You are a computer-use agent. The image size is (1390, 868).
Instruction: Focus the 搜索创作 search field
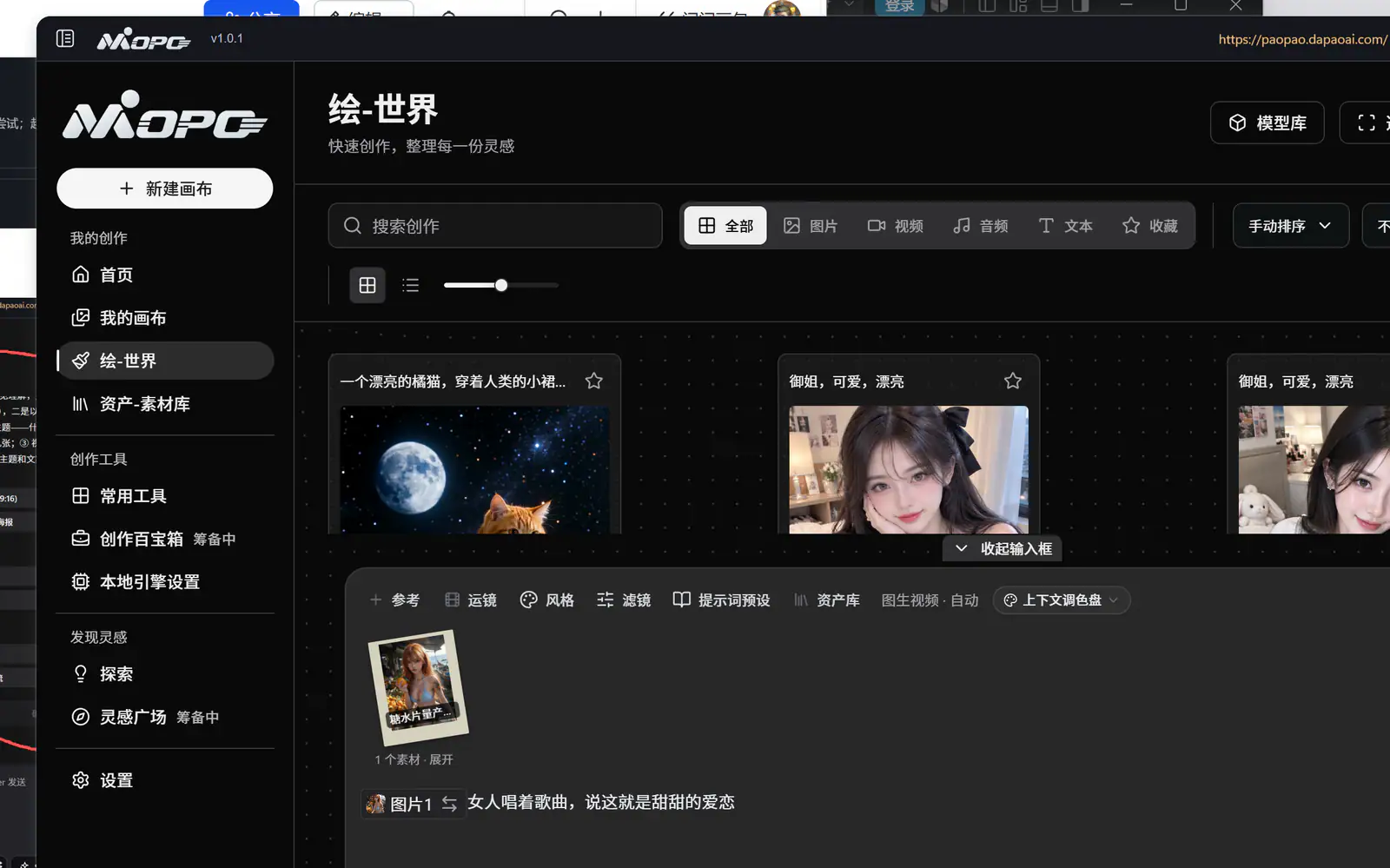click(495, 226)
